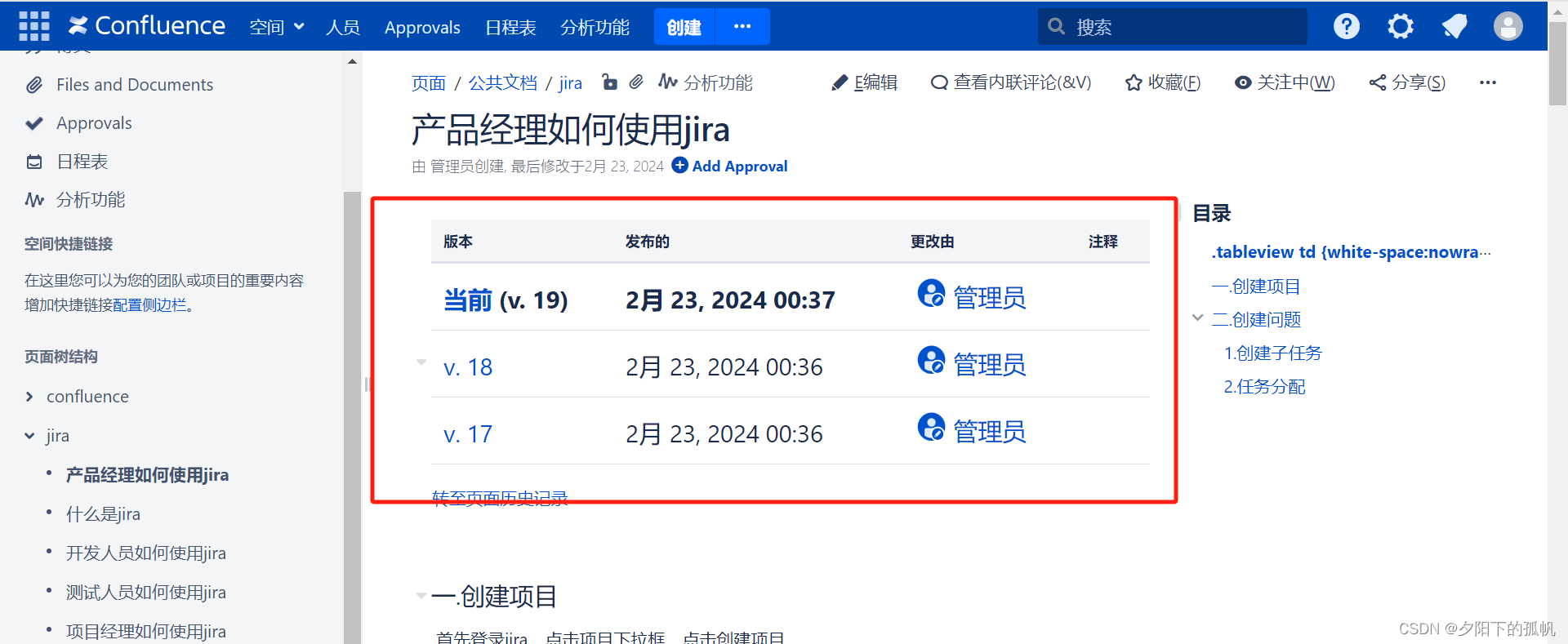The height and width of the screenshot is (644, 1568).
Task: Click 管理员 name in v. 19 row
Action: [989, 297]
